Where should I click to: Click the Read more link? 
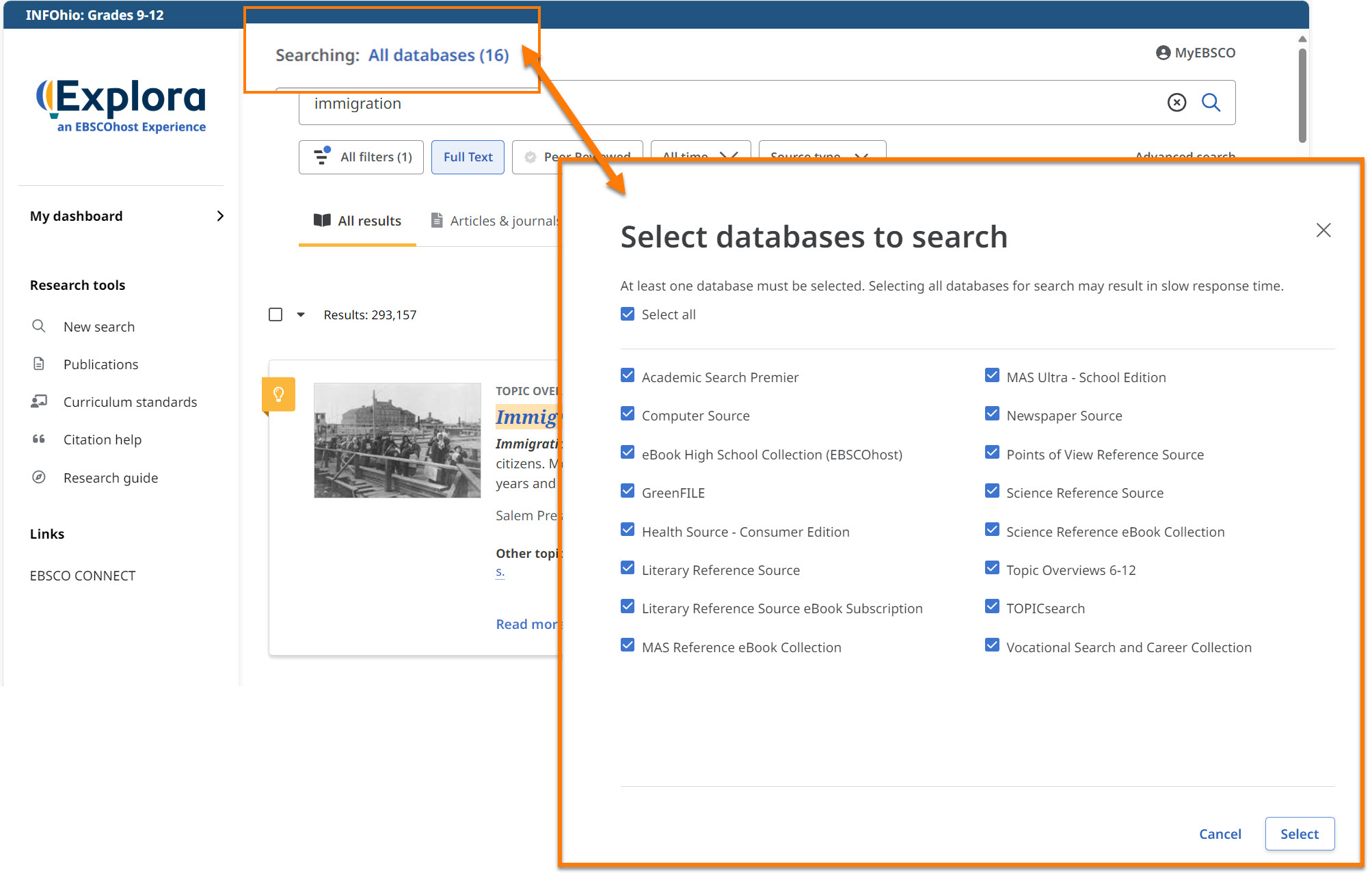tap(528, 624)
